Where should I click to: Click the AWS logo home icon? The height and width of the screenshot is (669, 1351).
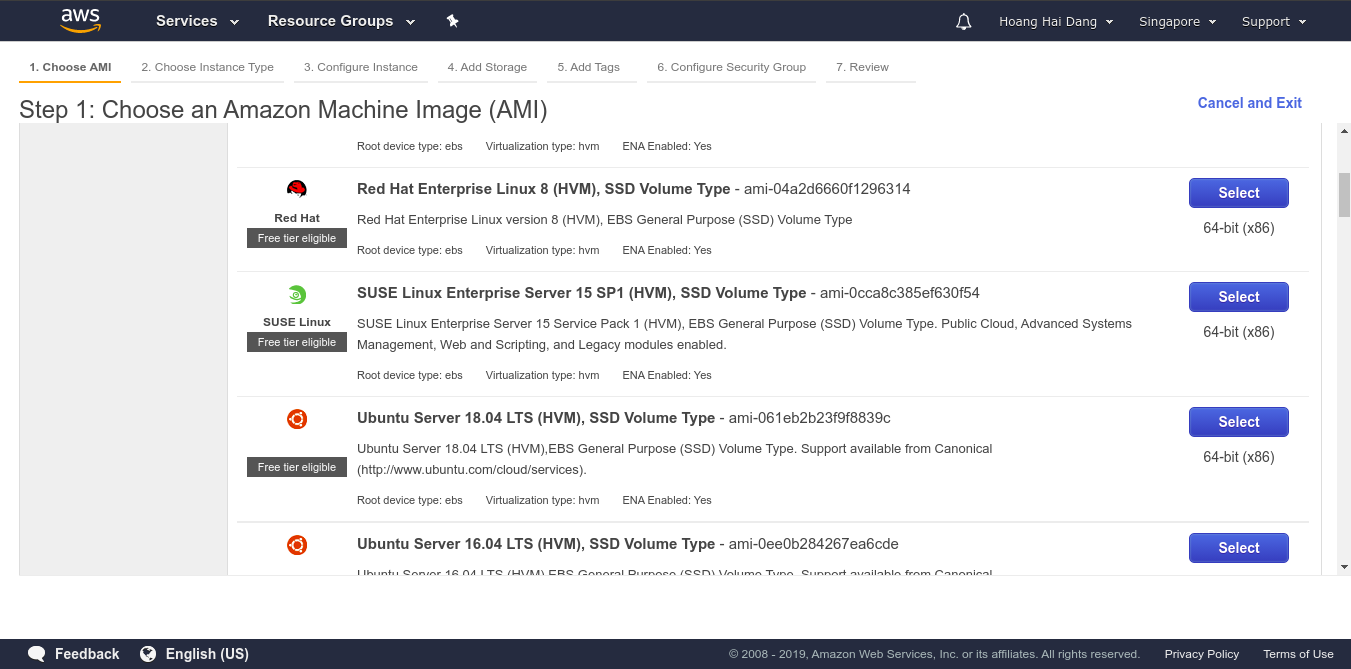(80, 20)
